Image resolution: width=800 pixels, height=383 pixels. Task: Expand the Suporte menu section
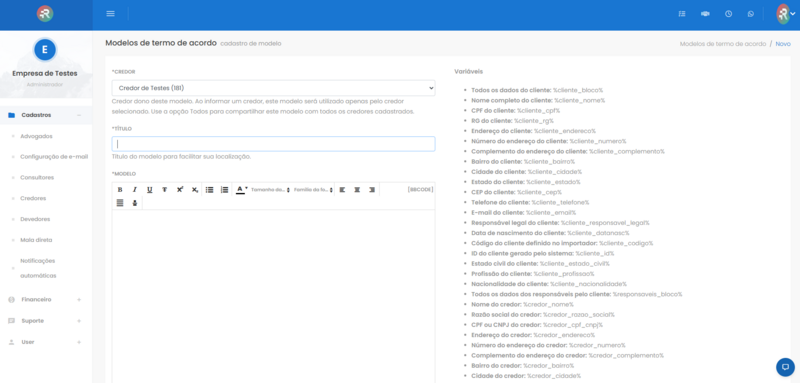79,321
